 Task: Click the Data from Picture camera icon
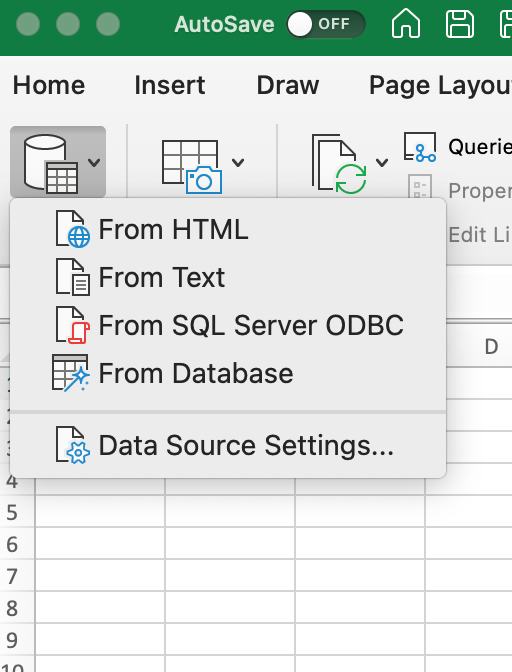(x=191, y=167)
